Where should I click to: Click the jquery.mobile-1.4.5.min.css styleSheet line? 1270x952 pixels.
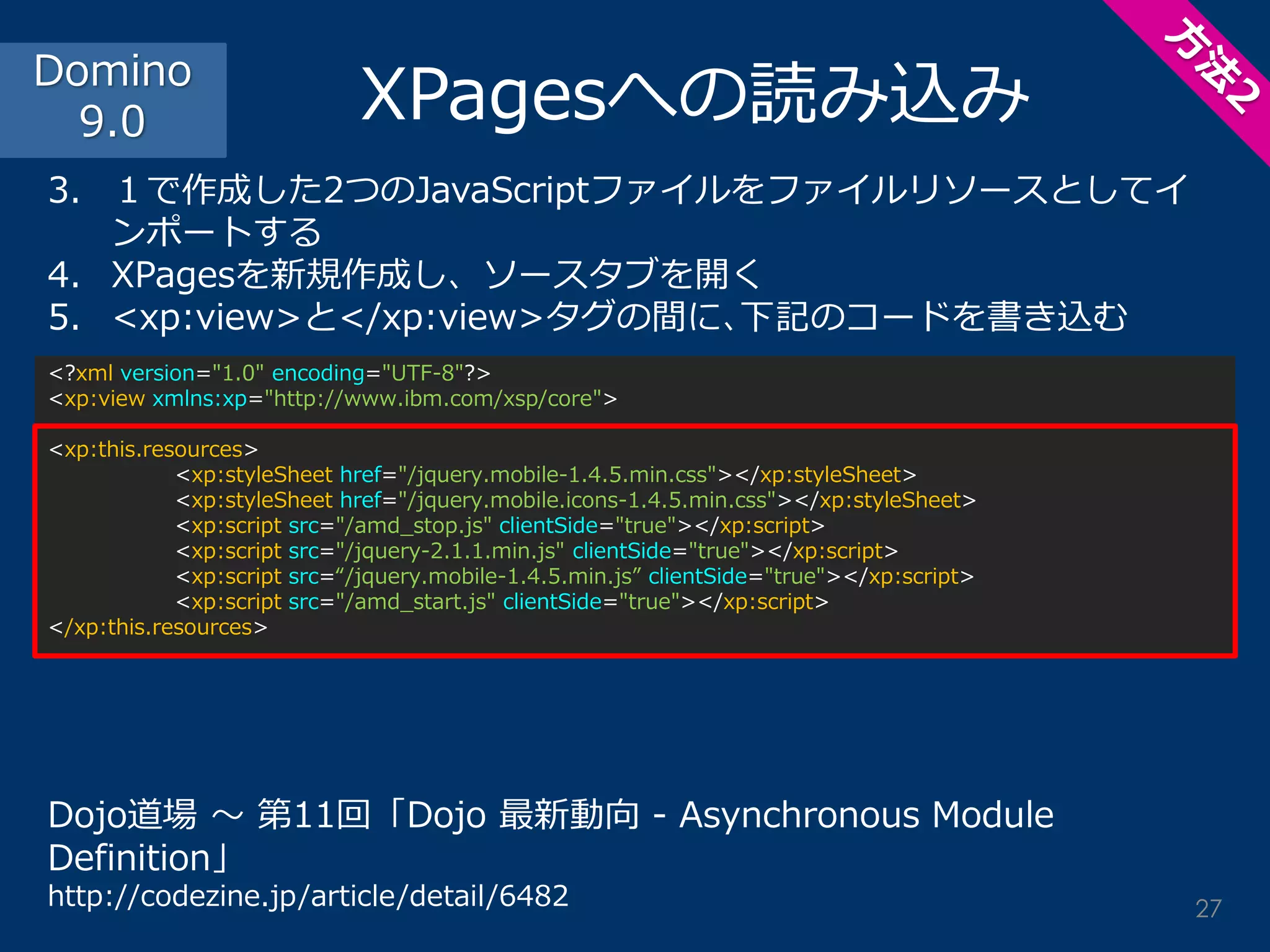point(546,475)
